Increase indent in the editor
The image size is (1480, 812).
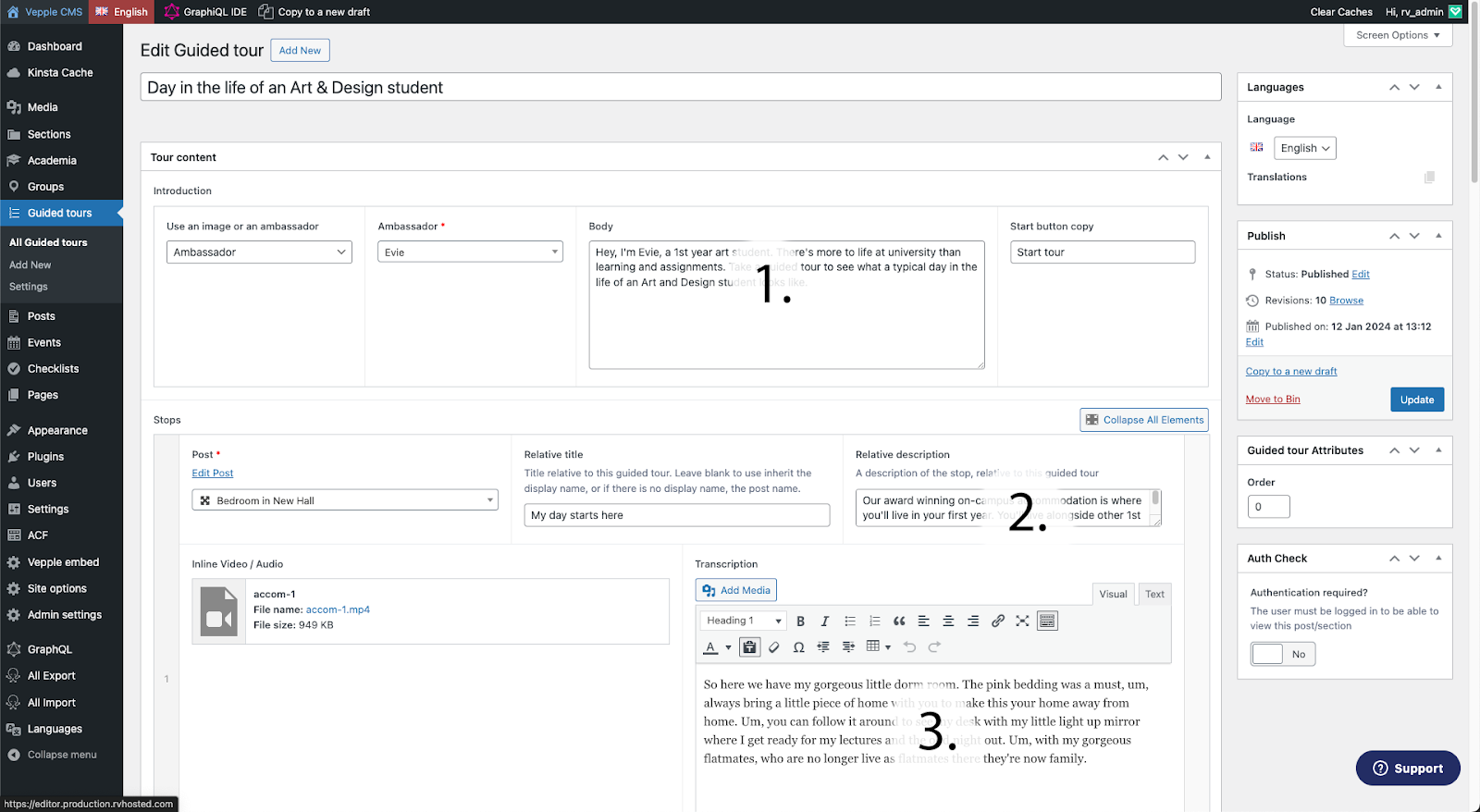click(x=848, y=647)
